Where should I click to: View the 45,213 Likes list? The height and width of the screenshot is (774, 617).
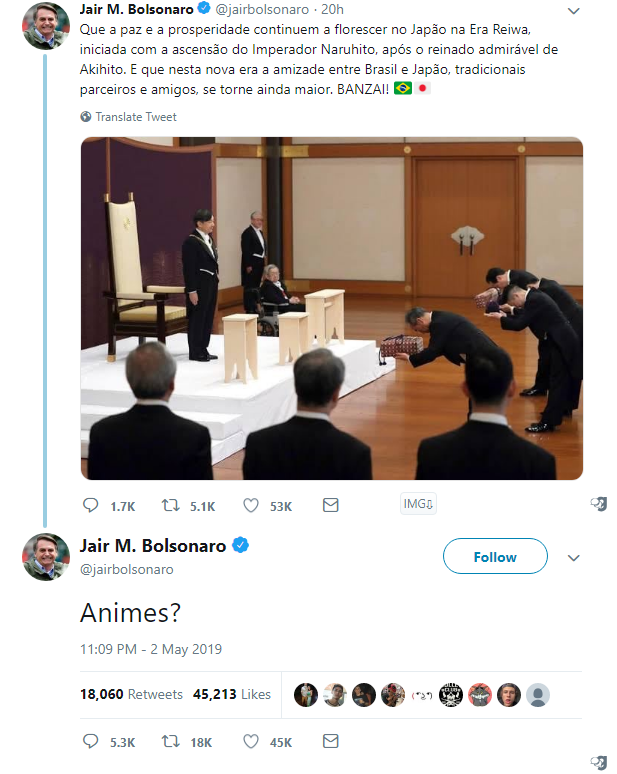pos(233,694)
